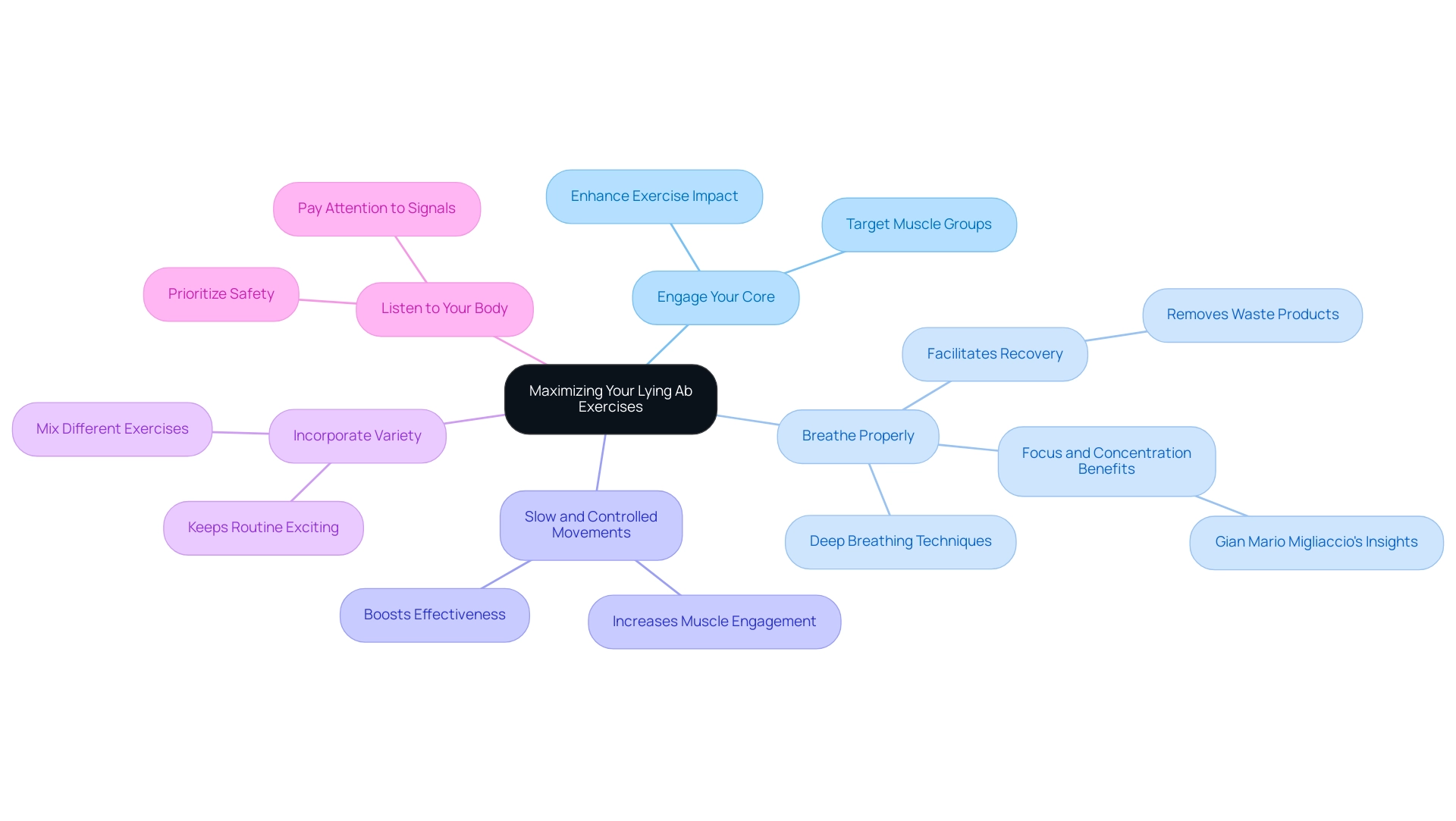Scroll the mind map canvas area
The image size is (1456, 821).
coord(728,410)
